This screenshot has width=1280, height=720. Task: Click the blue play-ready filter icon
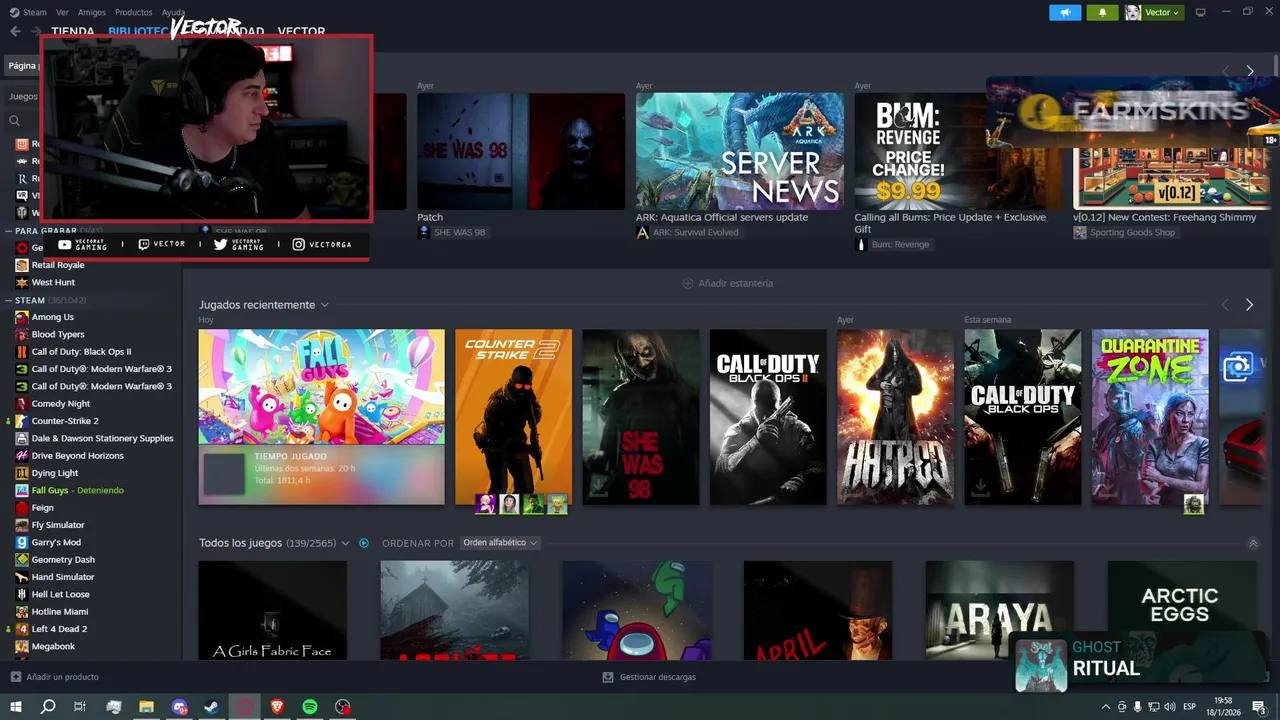[x=364, y=543]
